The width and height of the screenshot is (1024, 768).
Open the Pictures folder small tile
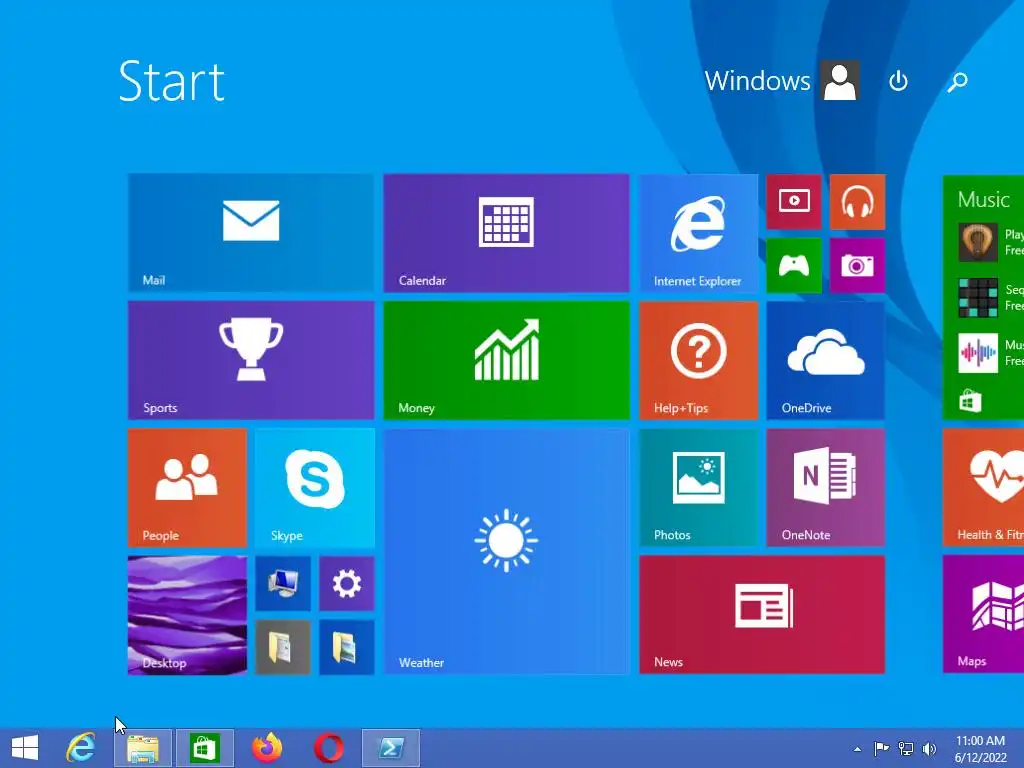347,647
